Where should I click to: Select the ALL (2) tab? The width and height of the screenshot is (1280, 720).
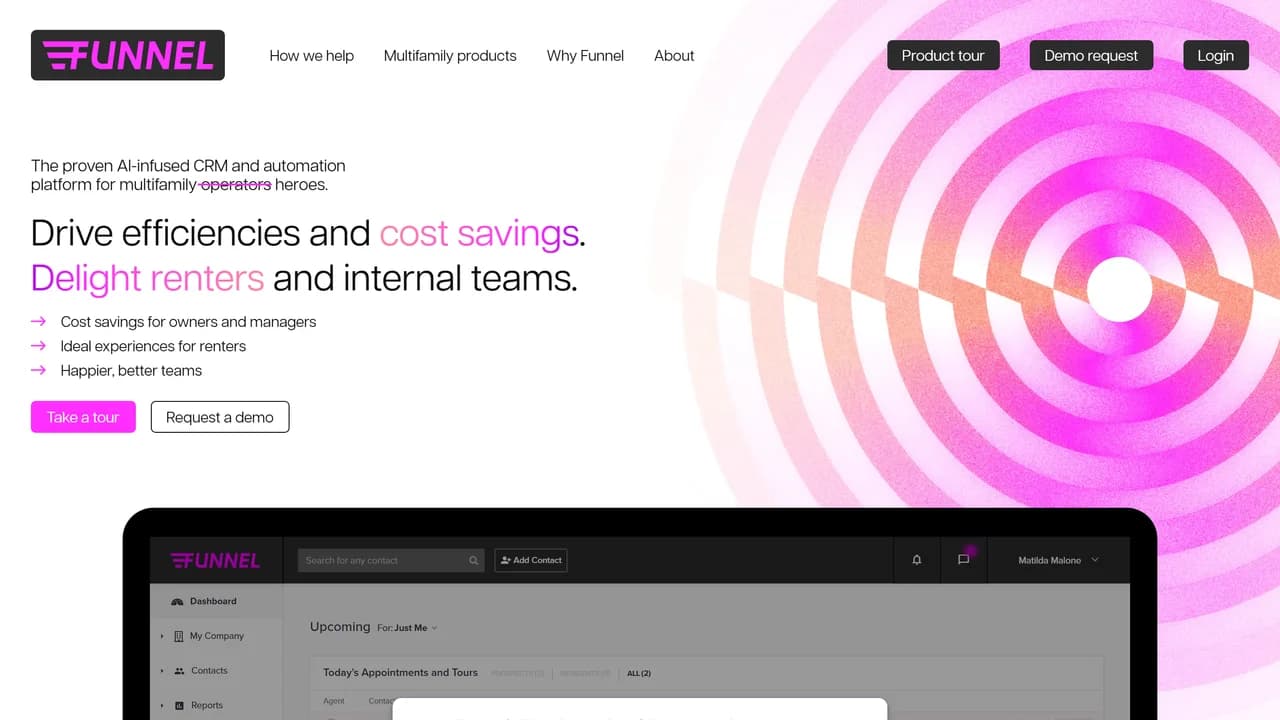tap(639, 673)
